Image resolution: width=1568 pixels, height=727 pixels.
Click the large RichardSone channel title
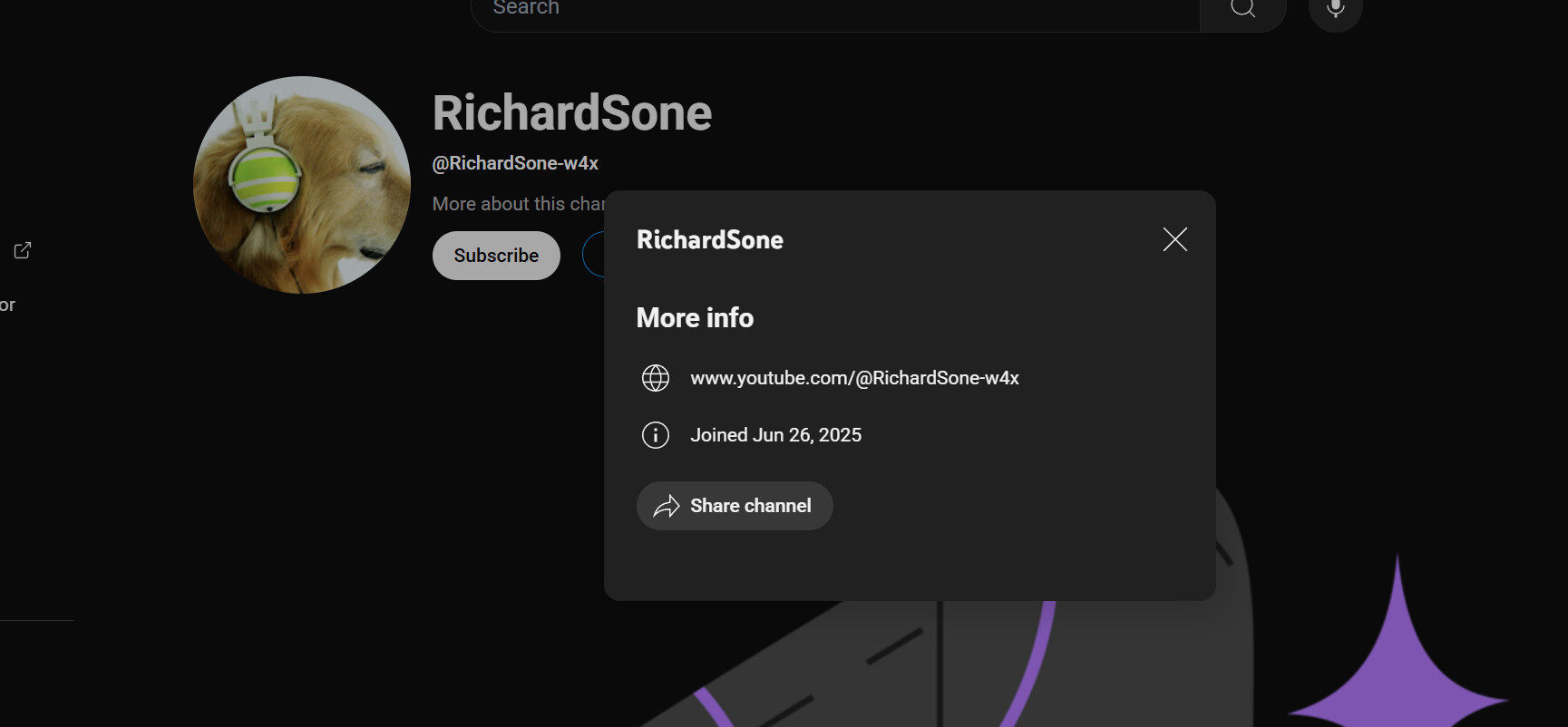[572, 113]
